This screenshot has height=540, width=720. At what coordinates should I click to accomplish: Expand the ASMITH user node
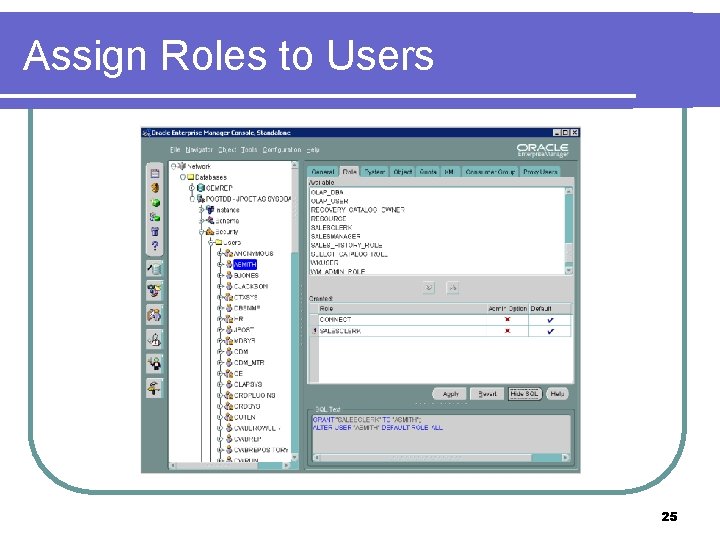(219, 264)
